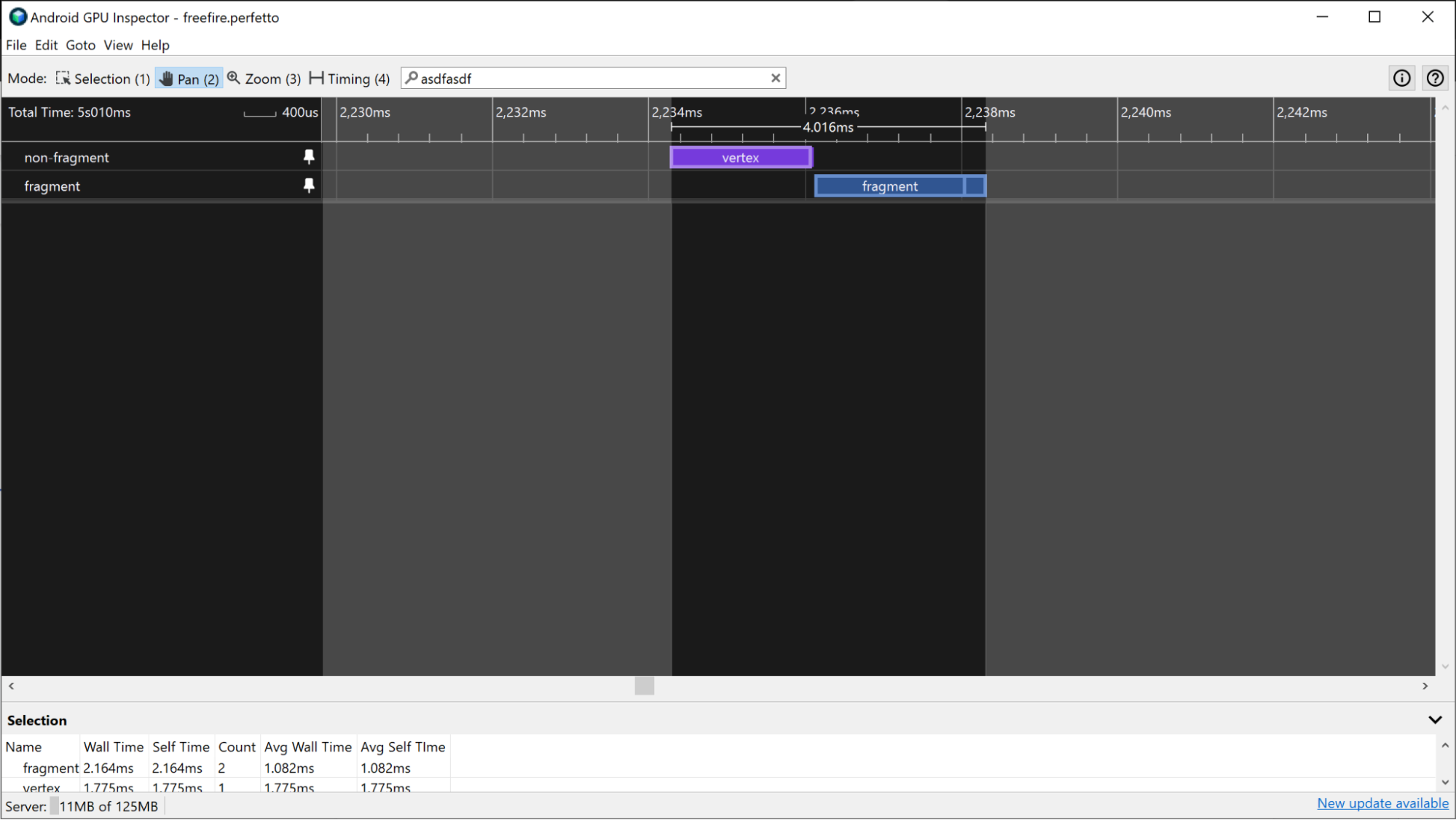
Task: Select the Selection mode (1)
Action: coord(103,79)
